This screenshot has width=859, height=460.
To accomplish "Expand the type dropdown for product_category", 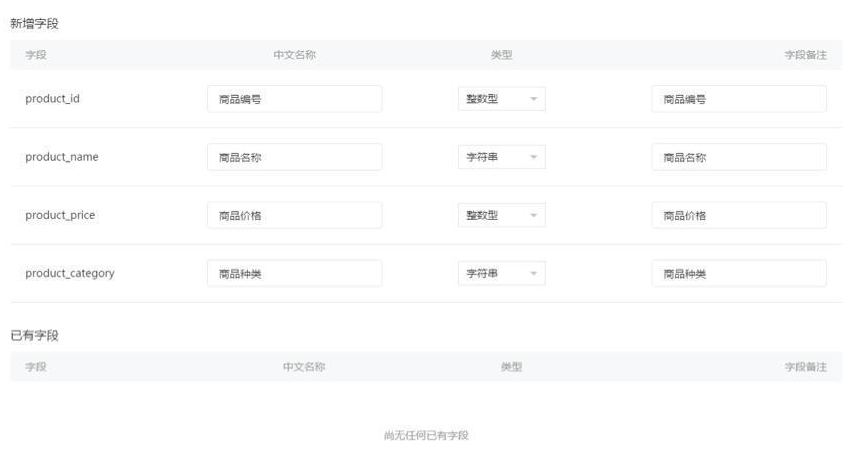I will (501, 273).
